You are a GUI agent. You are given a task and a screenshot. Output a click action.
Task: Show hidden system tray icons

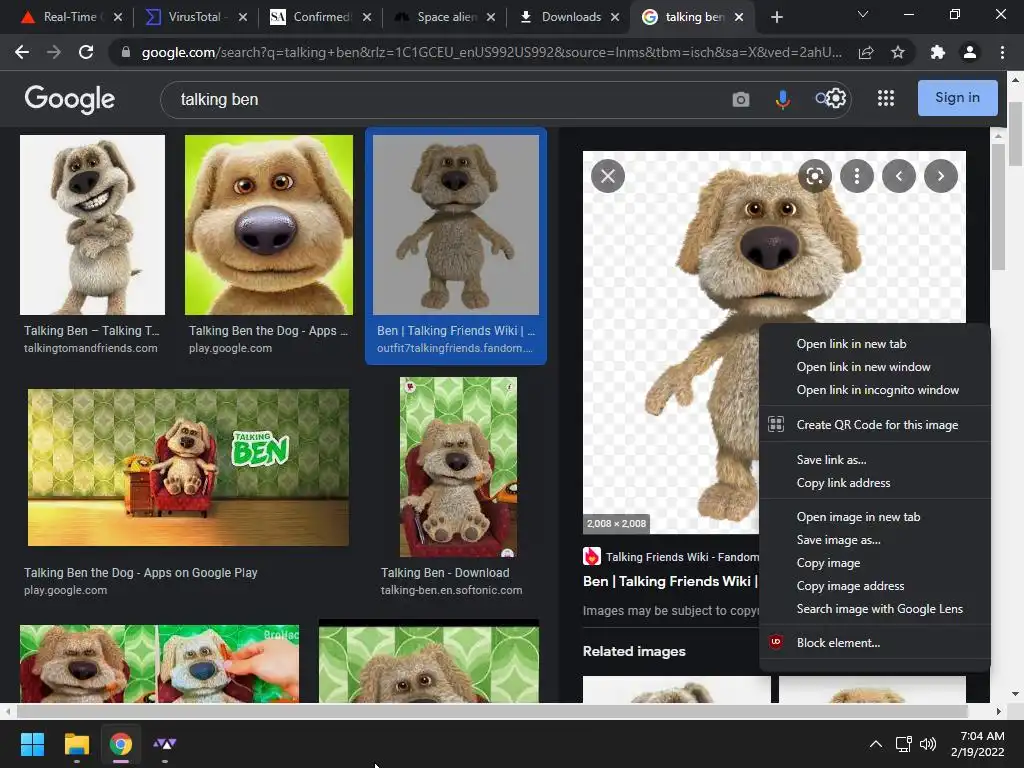click(x=876, y=744)
